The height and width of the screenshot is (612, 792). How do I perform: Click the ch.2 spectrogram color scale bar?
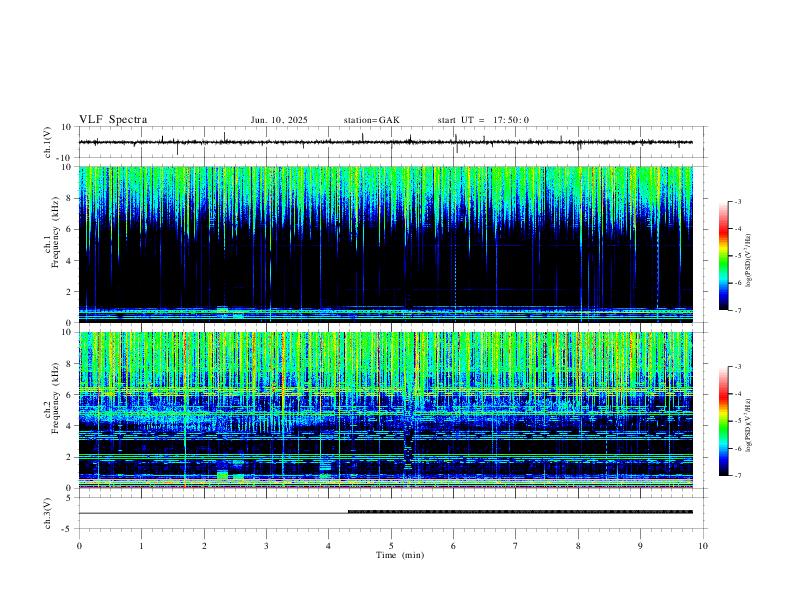pos(723,421)
